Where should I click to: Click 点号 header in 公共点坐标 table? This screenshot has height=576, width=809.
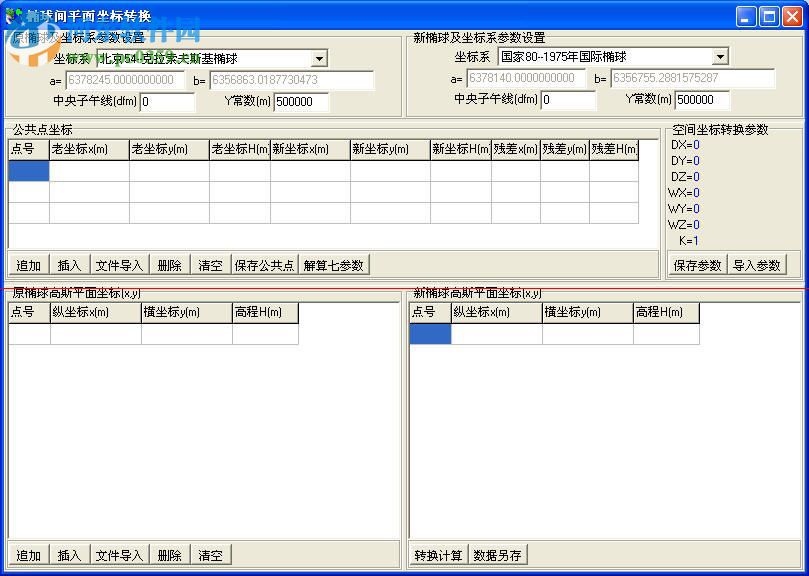(x=29, y=150)
